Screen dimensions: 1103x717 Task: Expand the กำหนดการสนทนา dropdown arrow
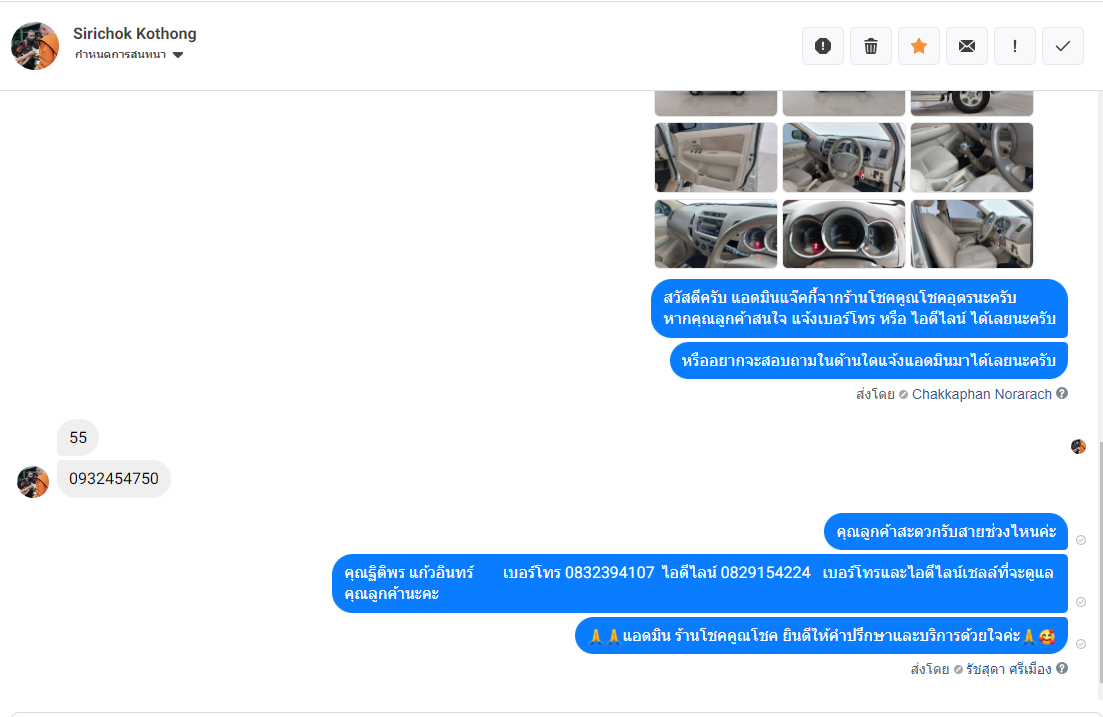coord(178,55)
